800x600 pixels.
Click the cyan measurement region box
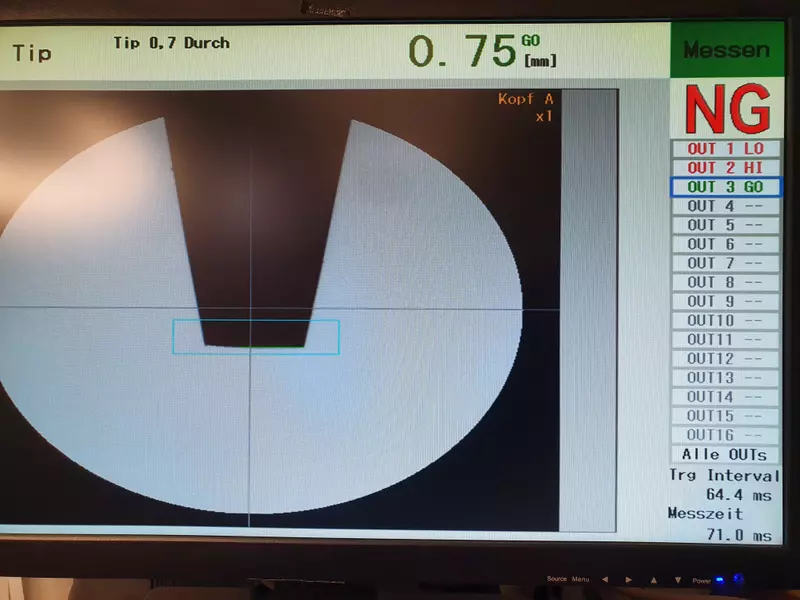[256, 337]
